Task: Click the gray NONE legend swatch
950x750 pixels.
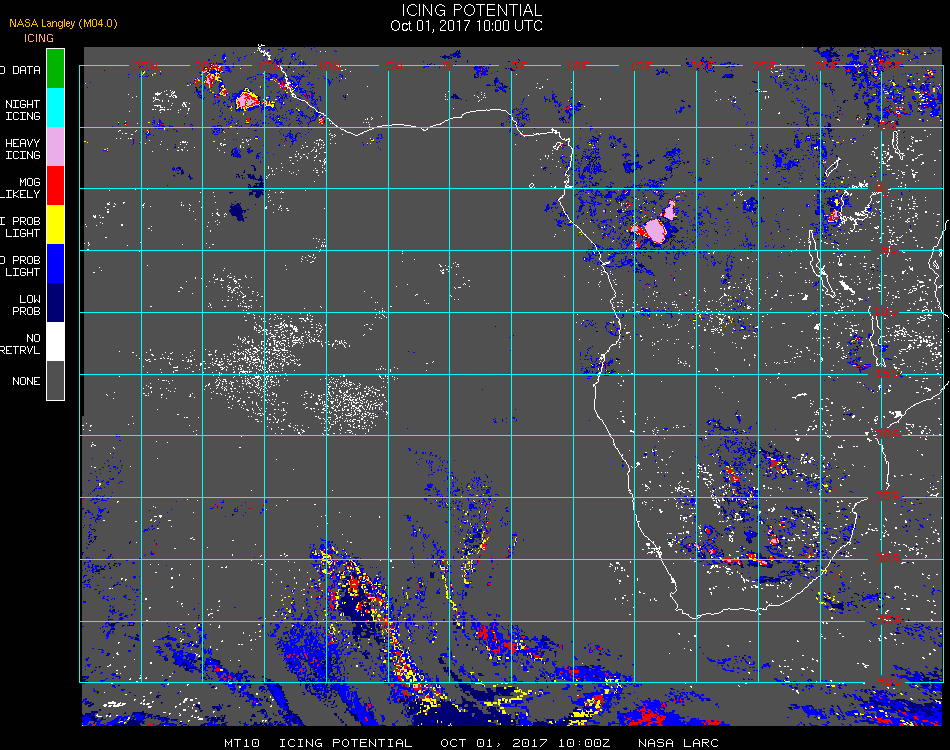Action: (55, 380)
